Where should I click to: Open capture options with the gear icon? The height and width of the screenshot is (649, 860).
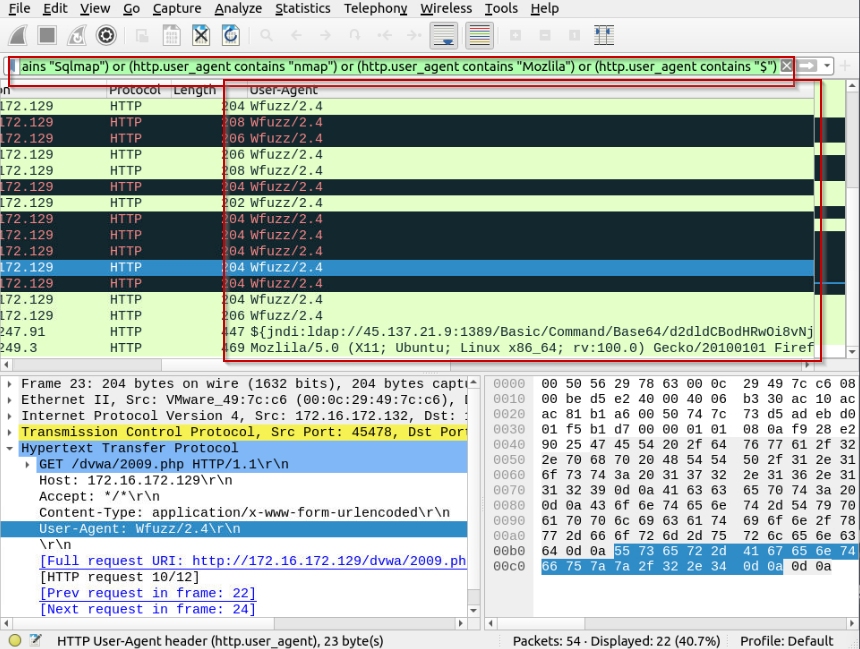point(106,35)
